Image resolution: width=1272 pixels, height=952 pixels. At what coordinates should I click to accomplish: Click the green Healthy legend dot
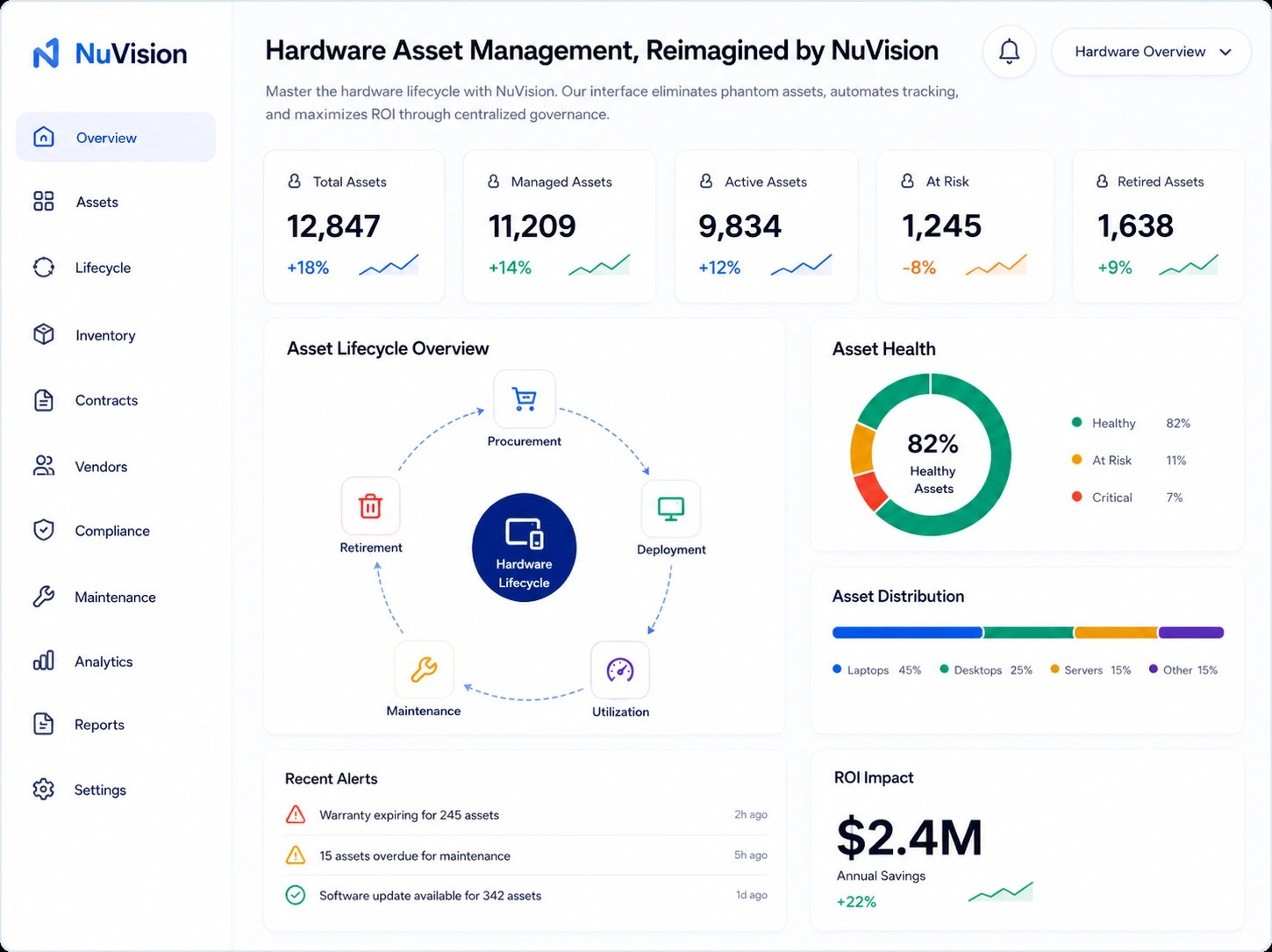tap(1076, 422)
